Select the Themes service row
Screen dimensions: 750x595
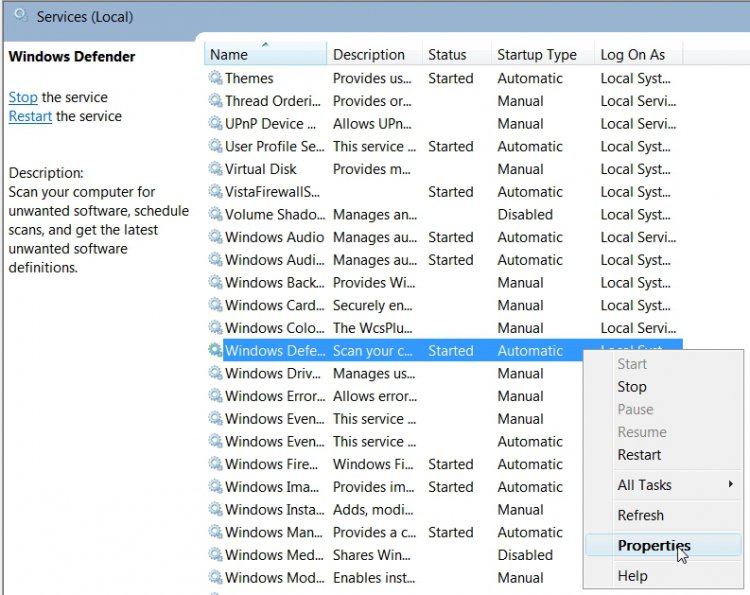(443, 78)
